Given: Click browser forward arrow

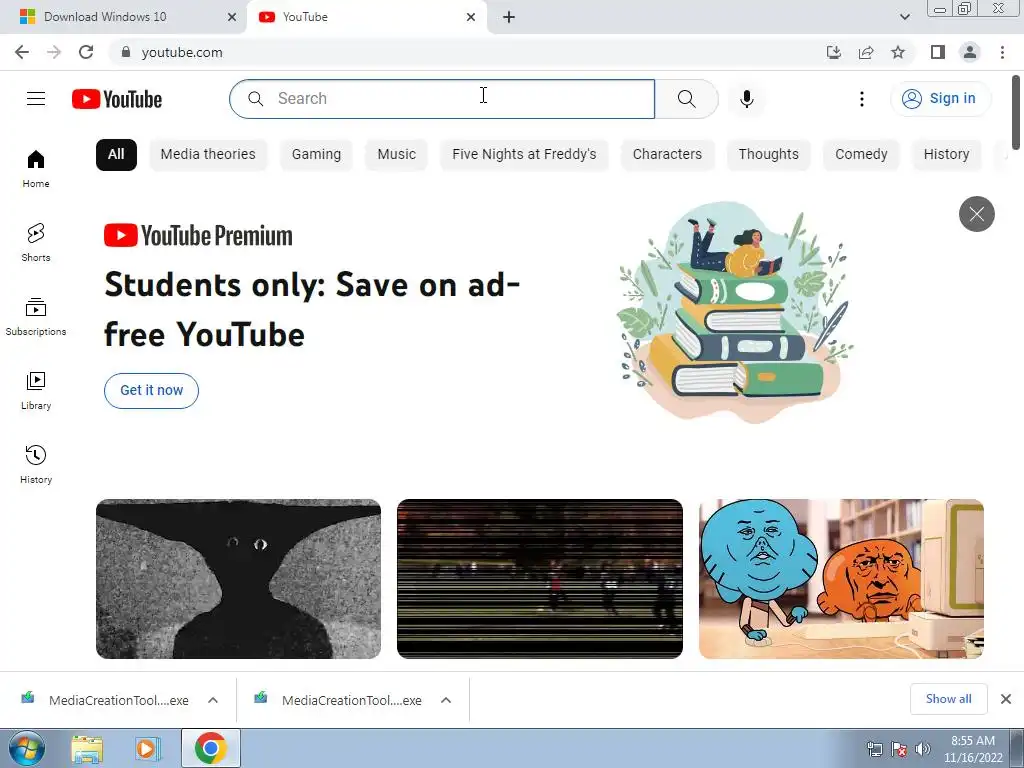Looking at the screenshot, I should [54, 52].
